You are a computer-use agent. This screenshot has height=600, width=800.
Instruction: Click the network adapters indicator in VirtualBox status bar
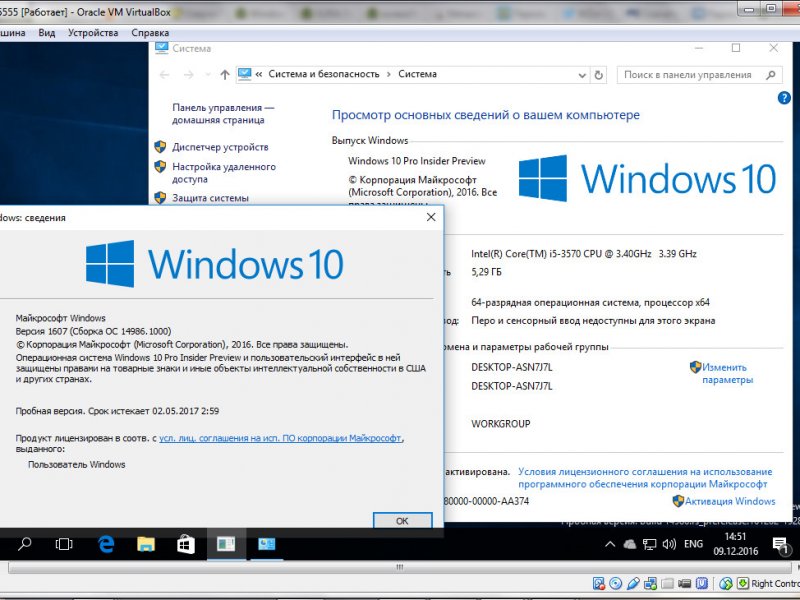tap(651, 584)
